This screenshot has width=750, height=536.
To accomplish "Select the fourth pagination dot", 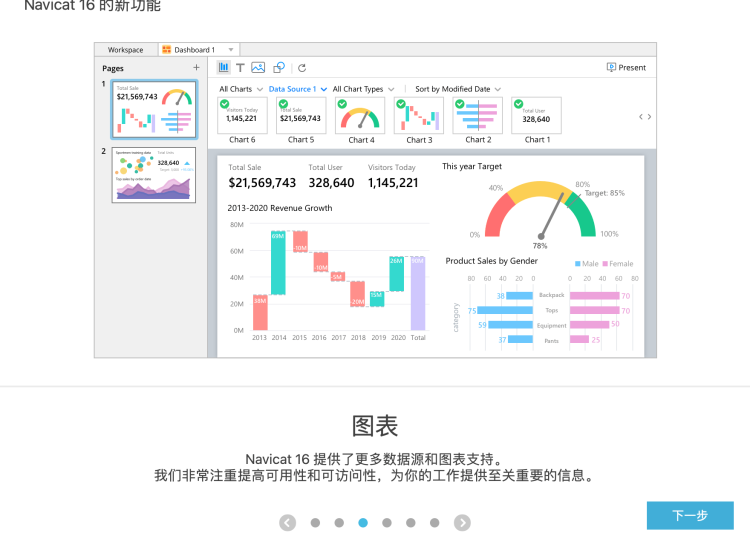I will click(387, 523).
